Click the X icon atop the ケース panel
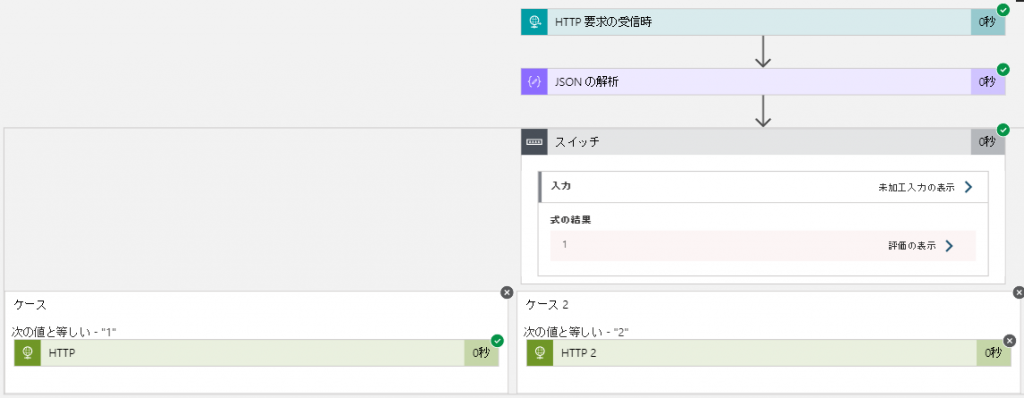 click(507, 292)
